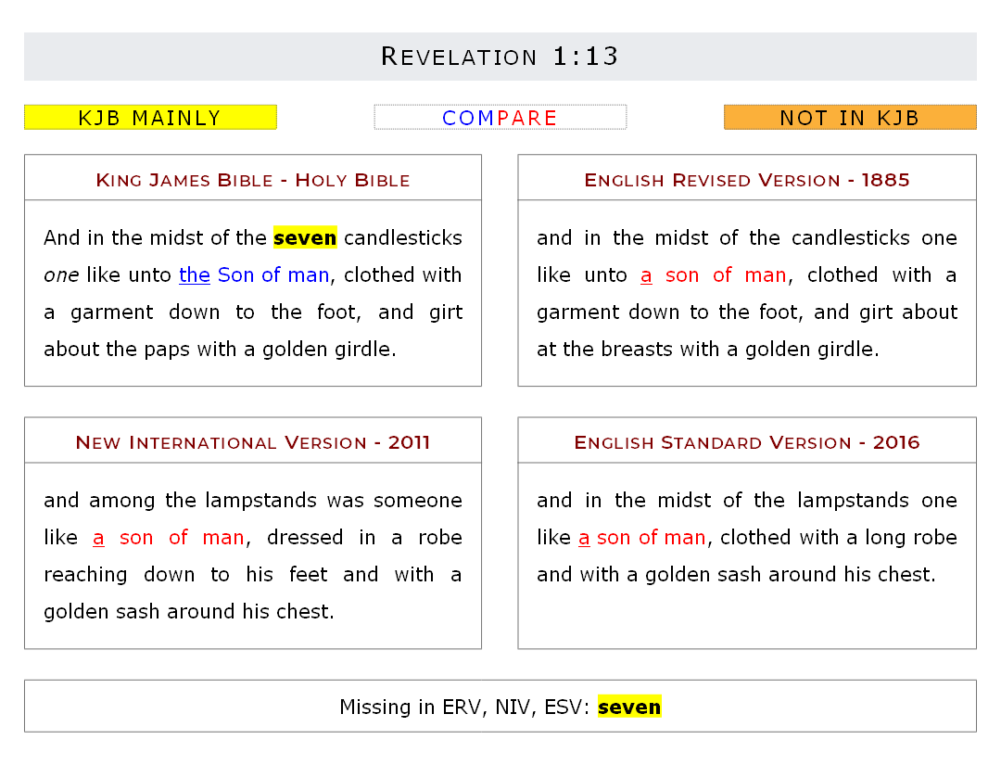This screenshot has width=1001, height=765.
Task: Click the Revelation 1:13 title bar
Action: [x=500, y=57]
